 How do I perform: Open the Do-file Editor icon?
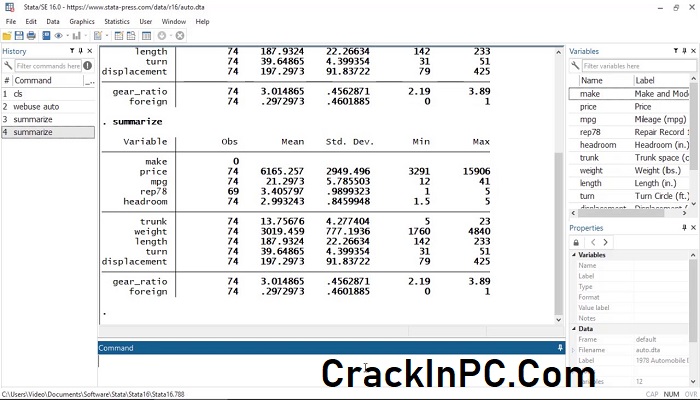(98, 36)
